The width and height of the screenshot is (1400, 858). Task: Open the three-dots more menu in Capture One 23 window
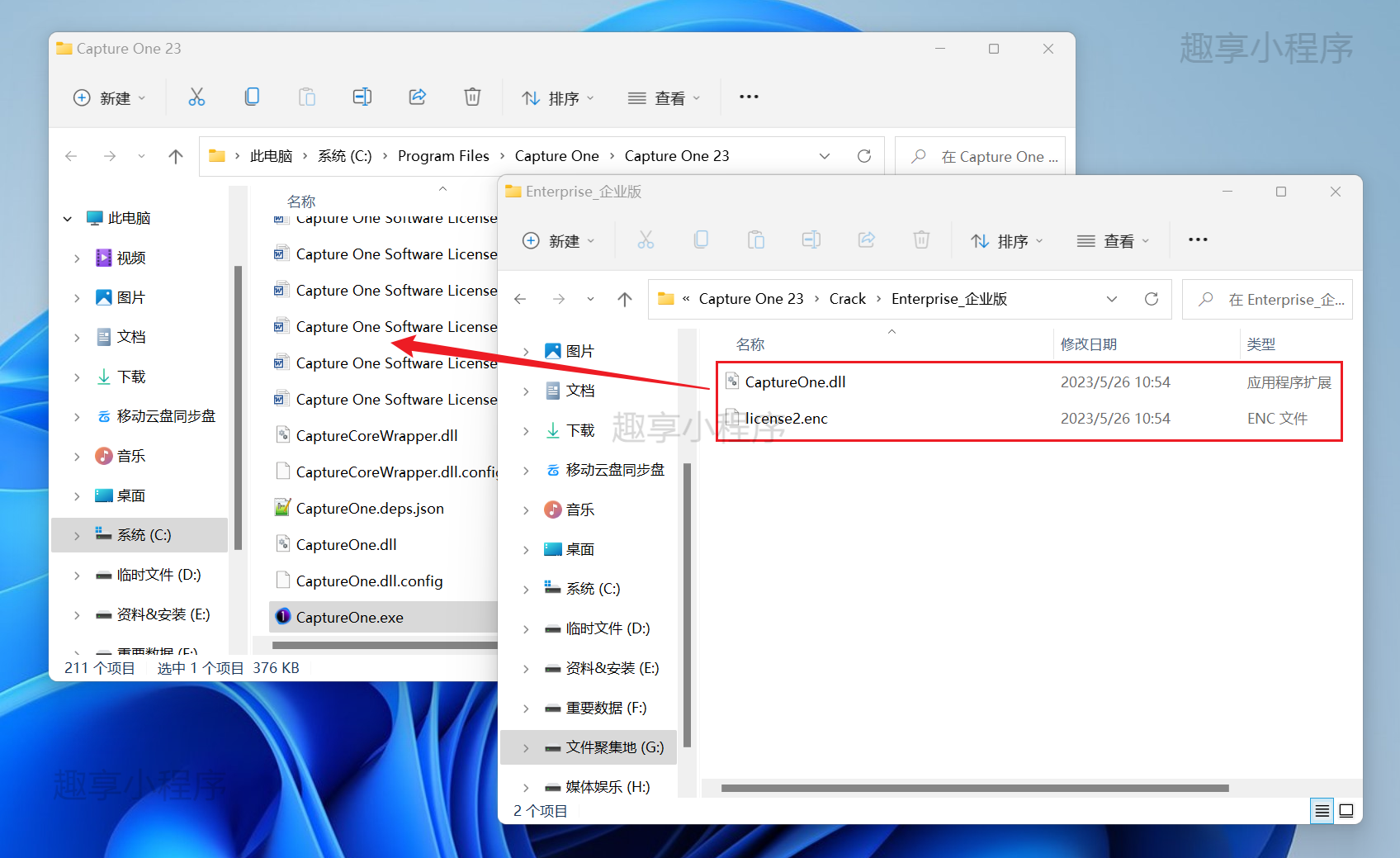pyautogui.click(x=749, y=97)
